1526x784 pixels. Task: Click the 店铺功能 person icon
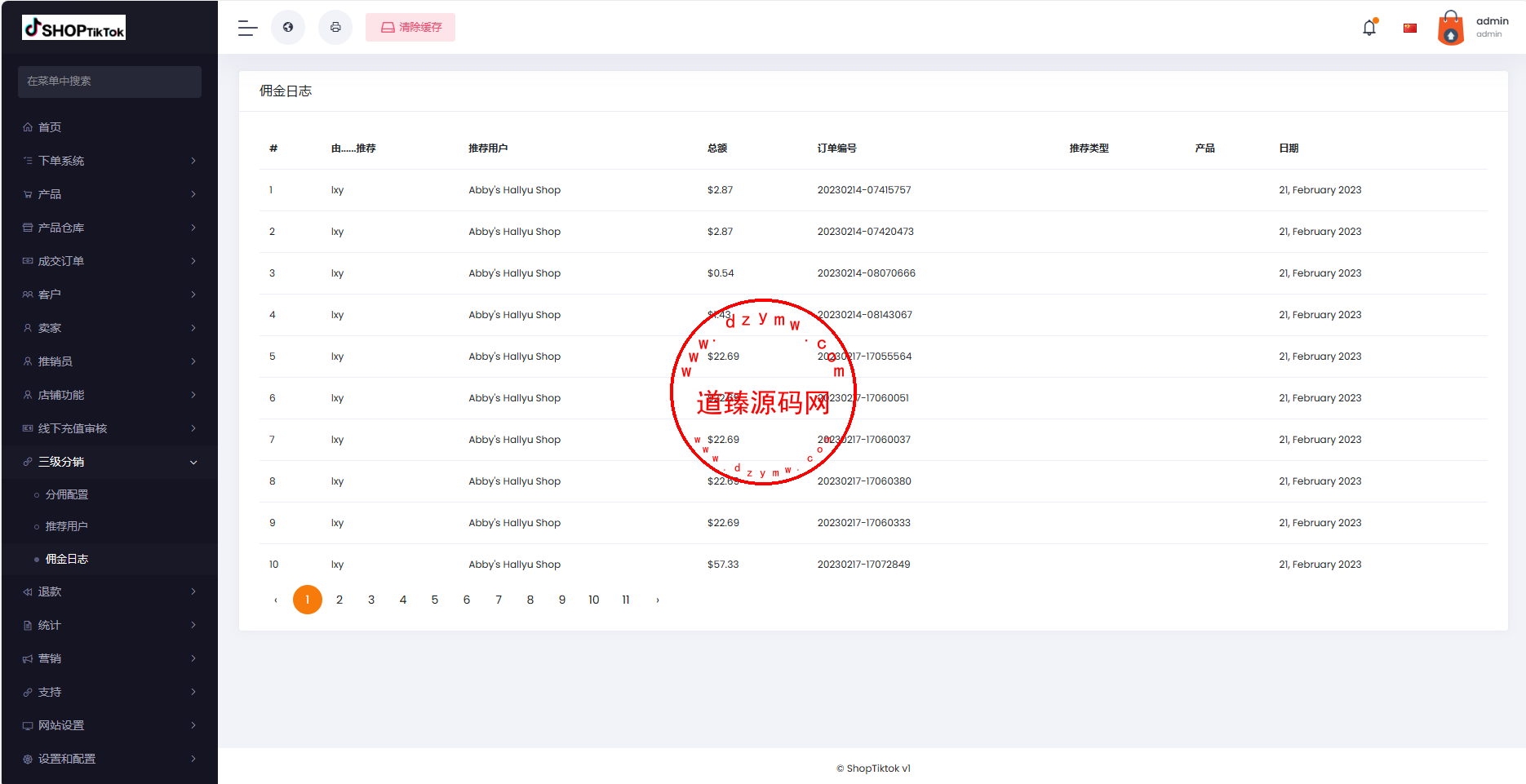[28, 395]
